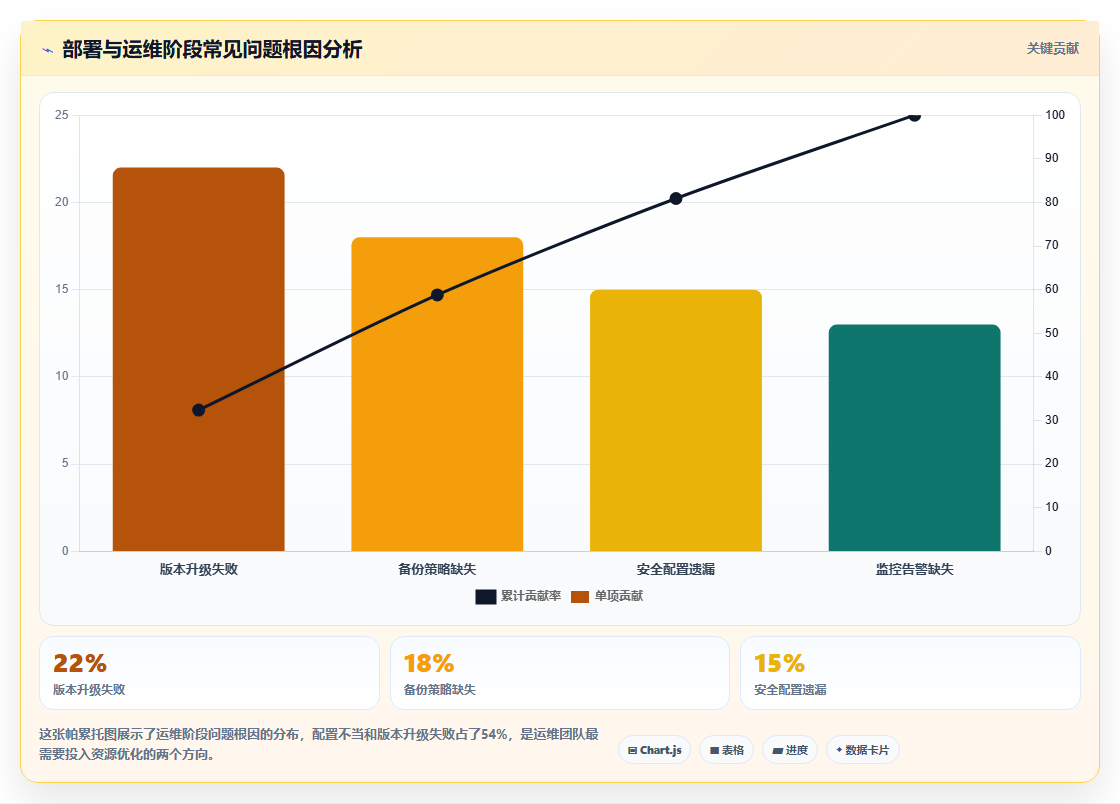Image resolution: width=1120 pixels, height=804 pixels.
Task: Click the 数据卡片 tag
Action: [x=863, y=750]
